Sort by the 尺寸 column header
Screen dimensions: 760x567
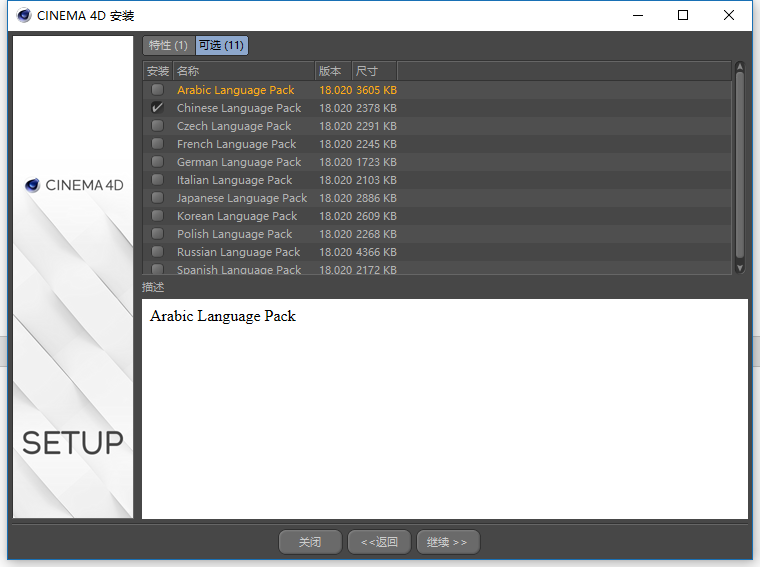tap(374, 71)
